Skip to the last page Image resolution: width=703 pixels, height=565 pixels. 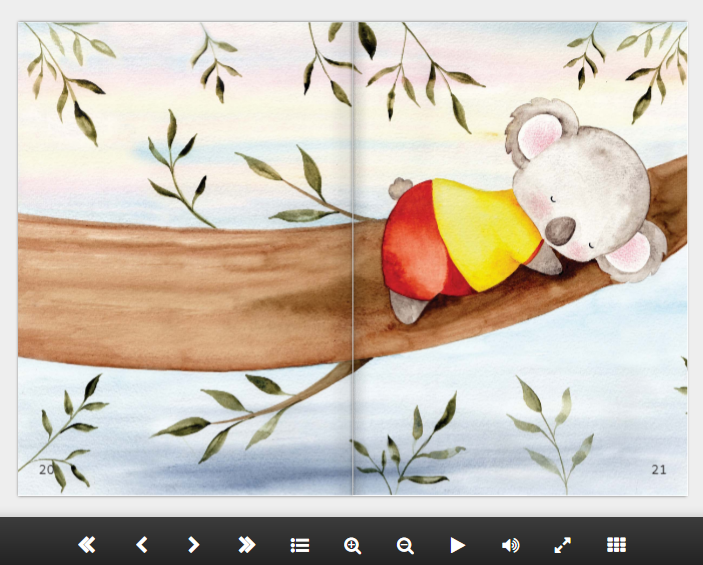click(x=246, y=545)
